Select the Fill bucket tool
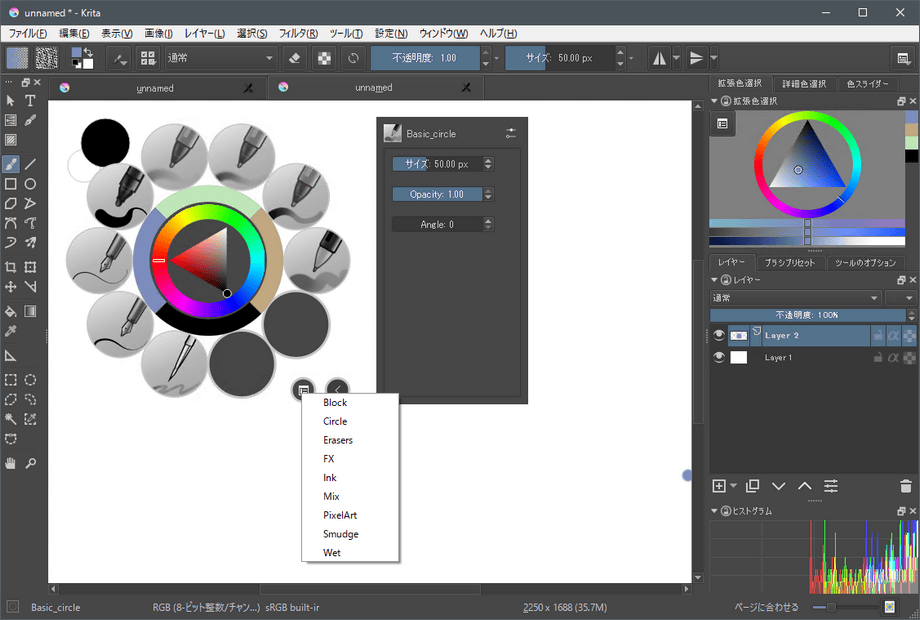The width and height of the screenshot is (920, 620). tap(10, 311)
